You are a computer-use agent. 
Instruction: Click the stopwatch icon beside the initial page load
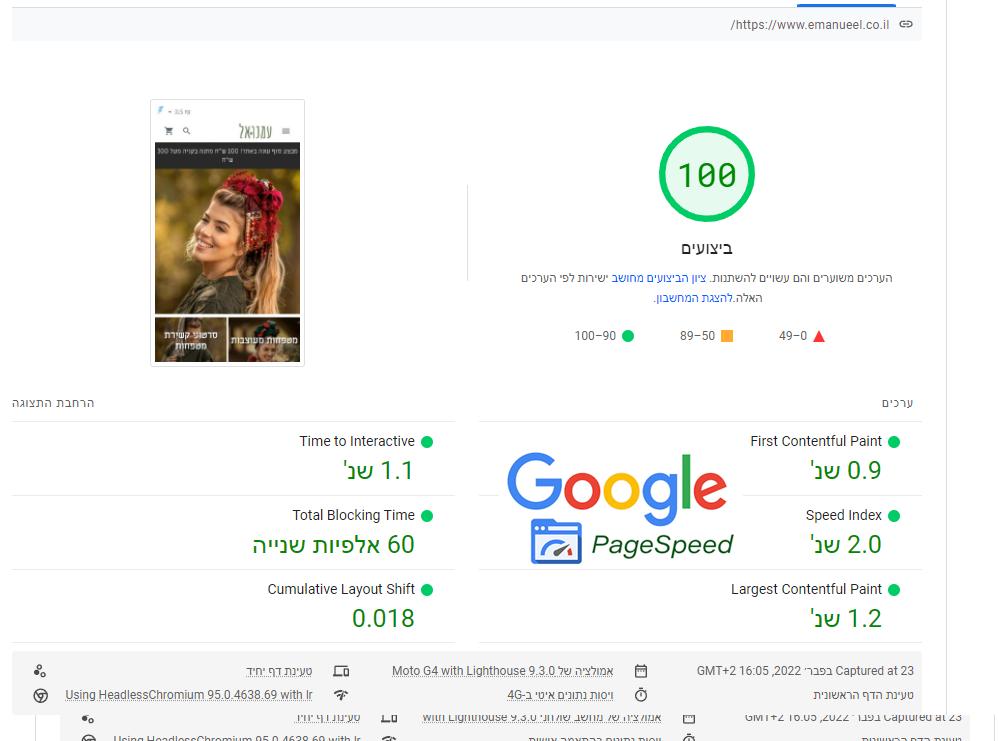click(x=641, y=695)
